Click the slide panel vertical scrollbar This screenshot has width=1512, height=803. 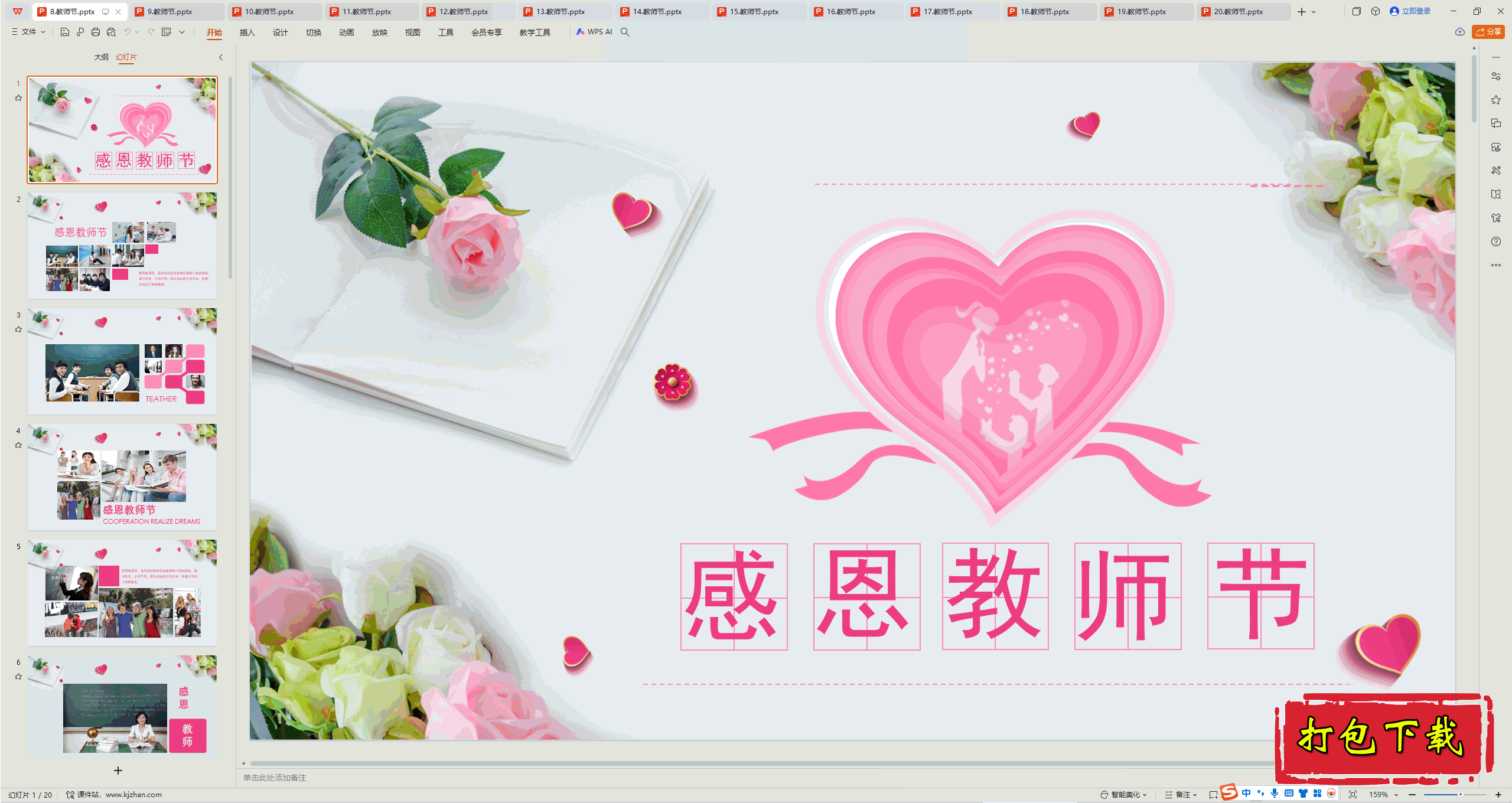click(x=230, y=177)
